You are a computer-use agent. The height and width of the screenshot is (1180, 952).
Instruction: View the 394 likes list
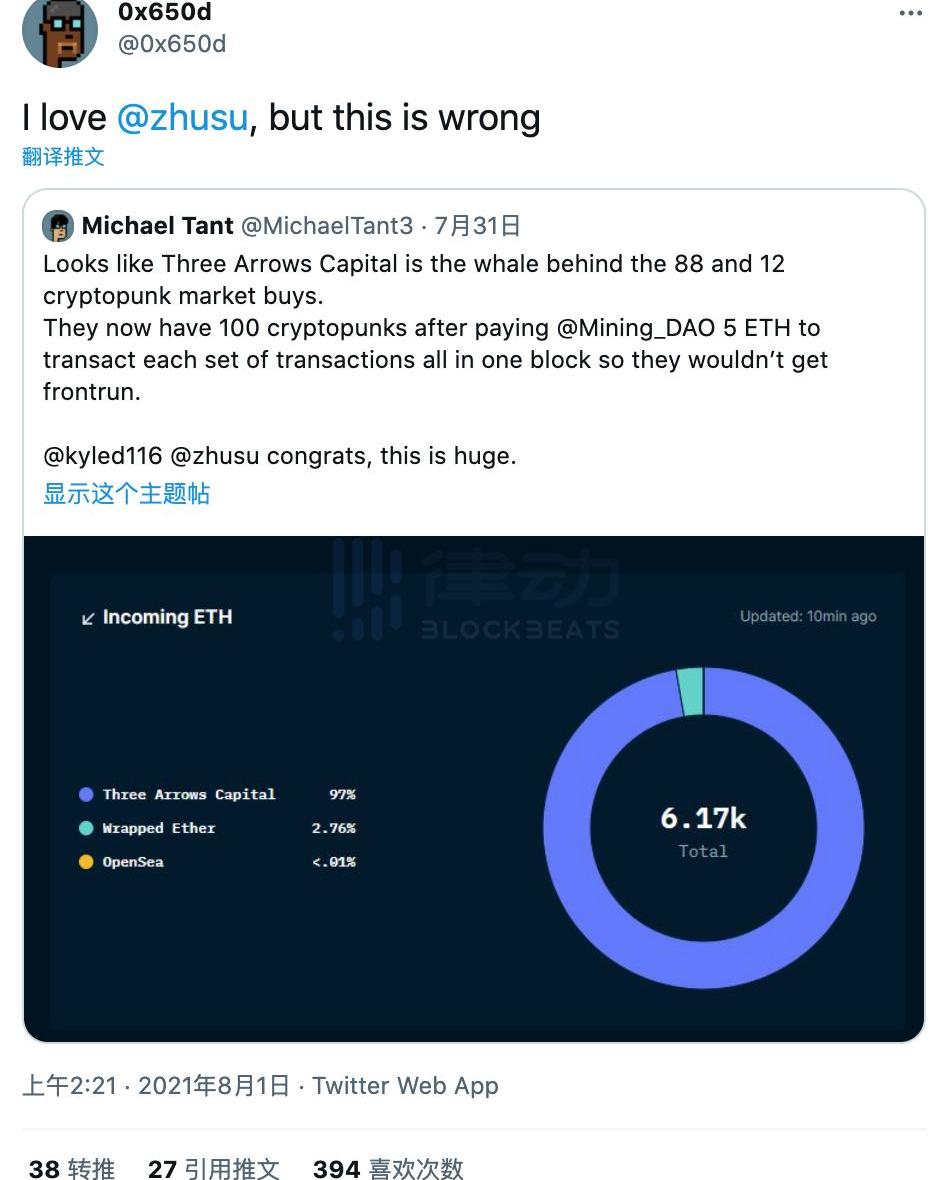[388, 1168]
